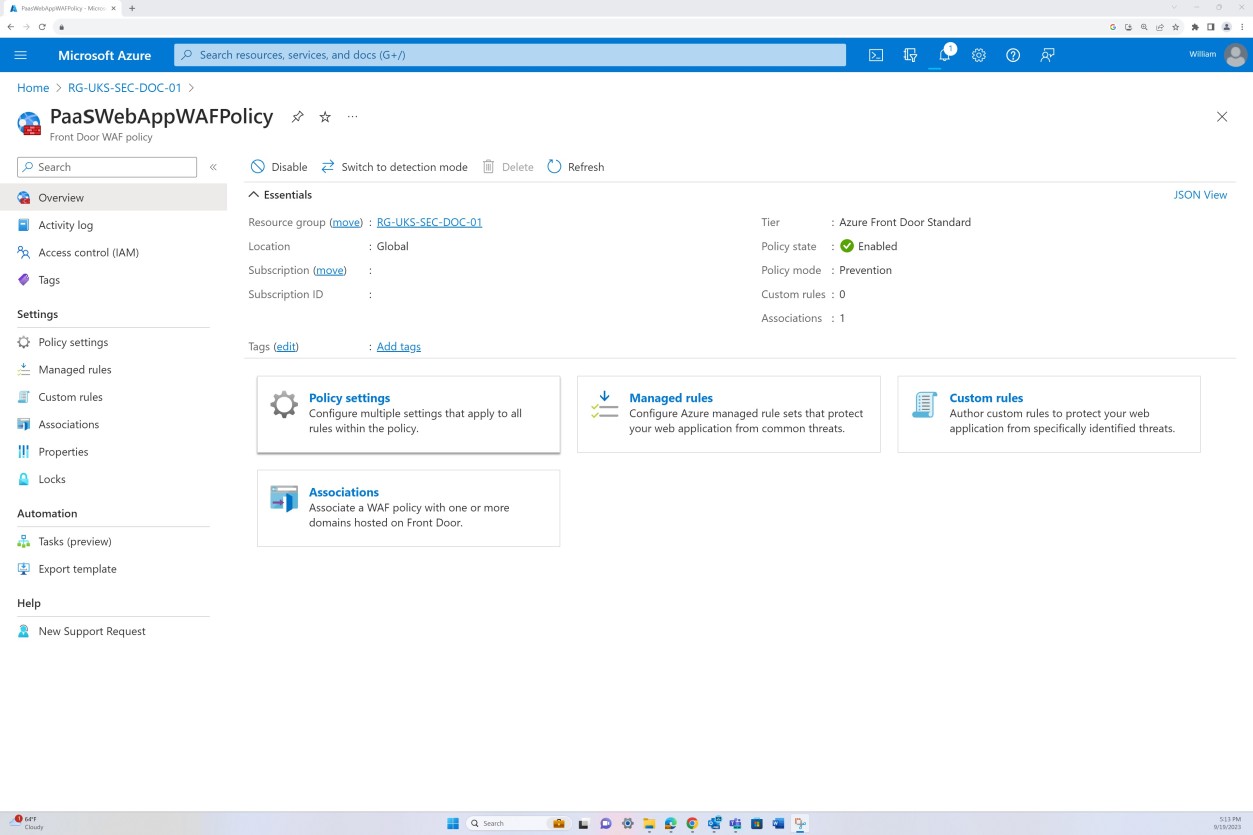
Task: Collapse the left sidebar with the chevrons
Action: (x=212, y=167)
